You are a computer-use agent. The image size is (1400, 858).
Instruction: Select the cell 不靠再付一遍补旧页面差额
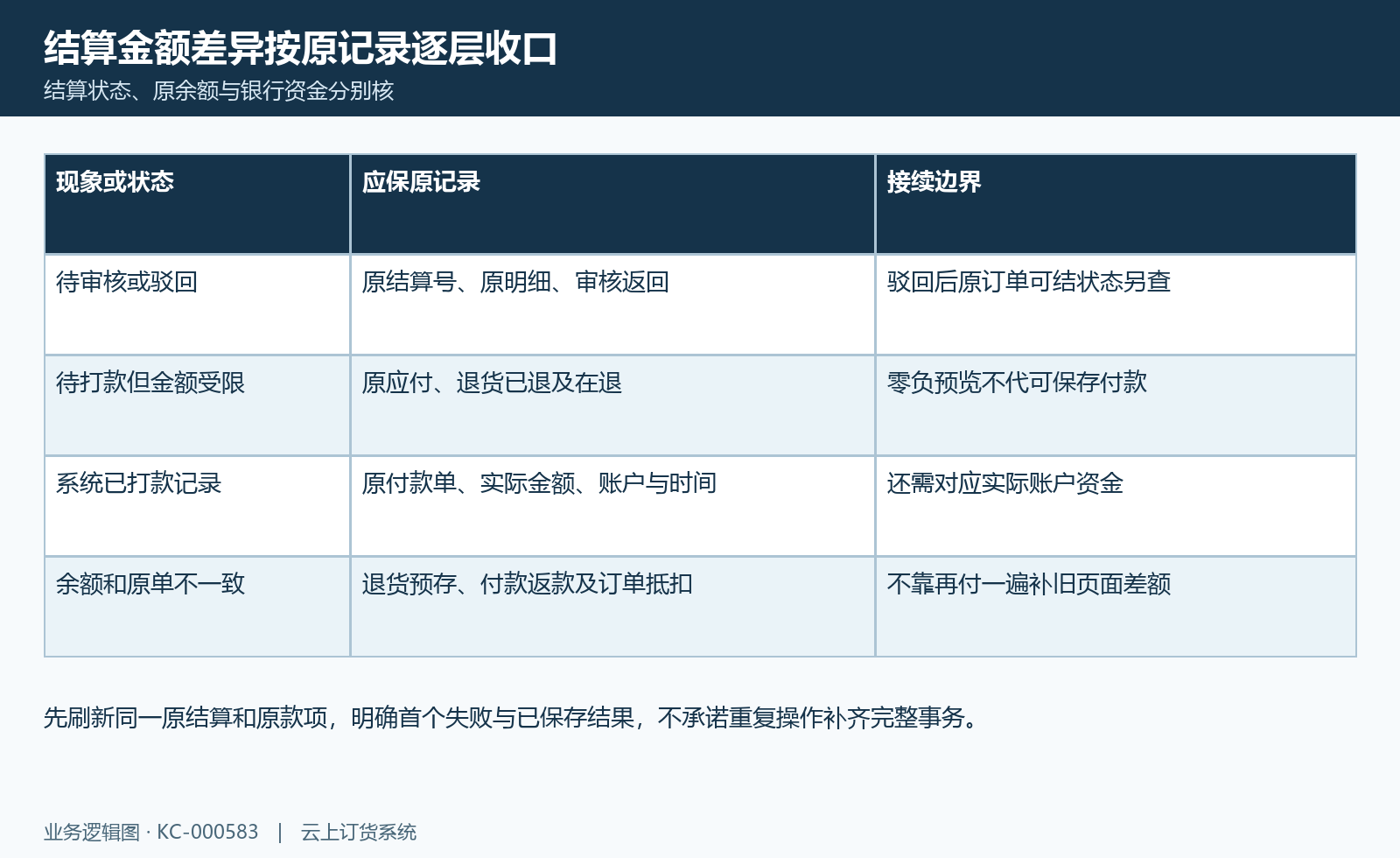point(1116,607)
